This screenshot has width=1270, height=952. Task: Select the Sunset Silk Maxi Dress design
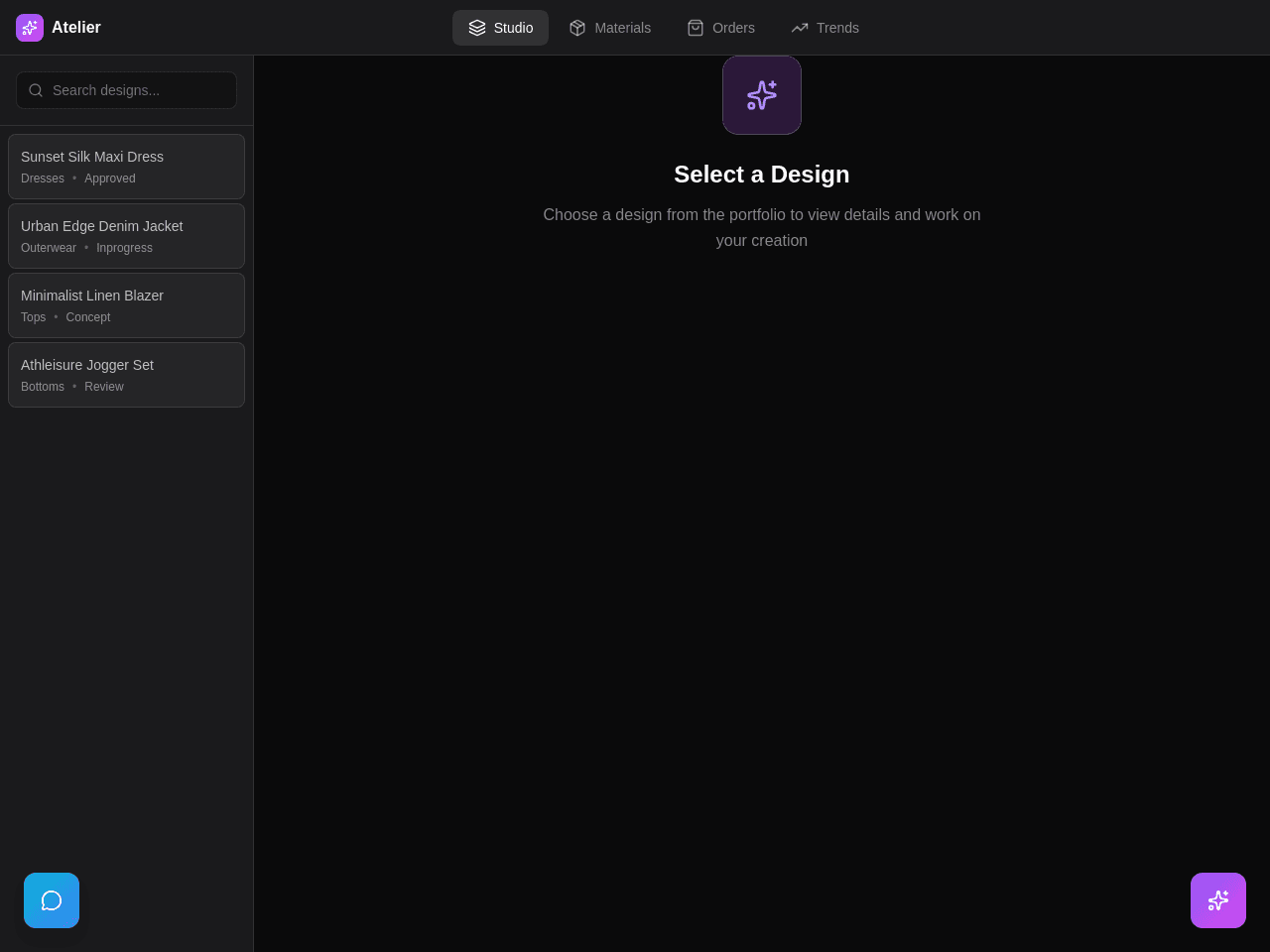point(126,167)
